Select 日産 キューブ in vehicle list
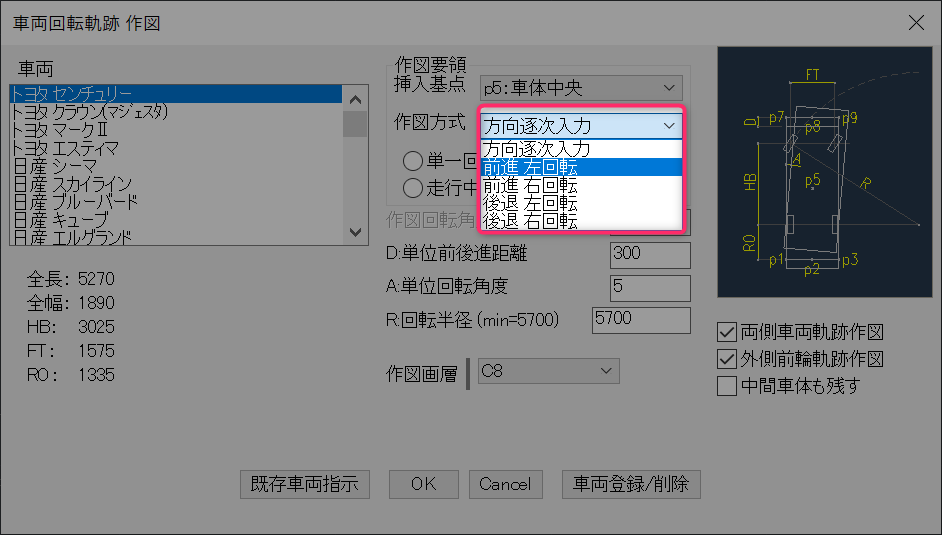 point(176,220)
